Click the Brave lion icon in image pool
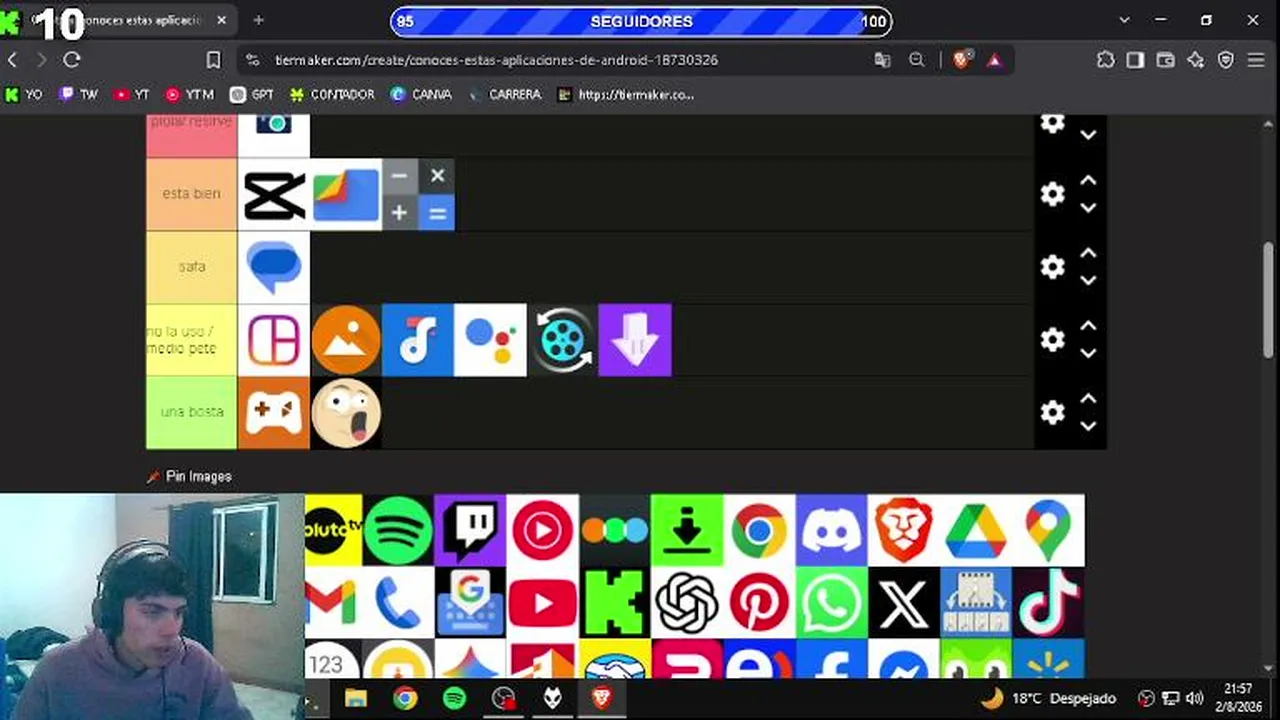The image size is (1280, 720). (x=903, y=530)
